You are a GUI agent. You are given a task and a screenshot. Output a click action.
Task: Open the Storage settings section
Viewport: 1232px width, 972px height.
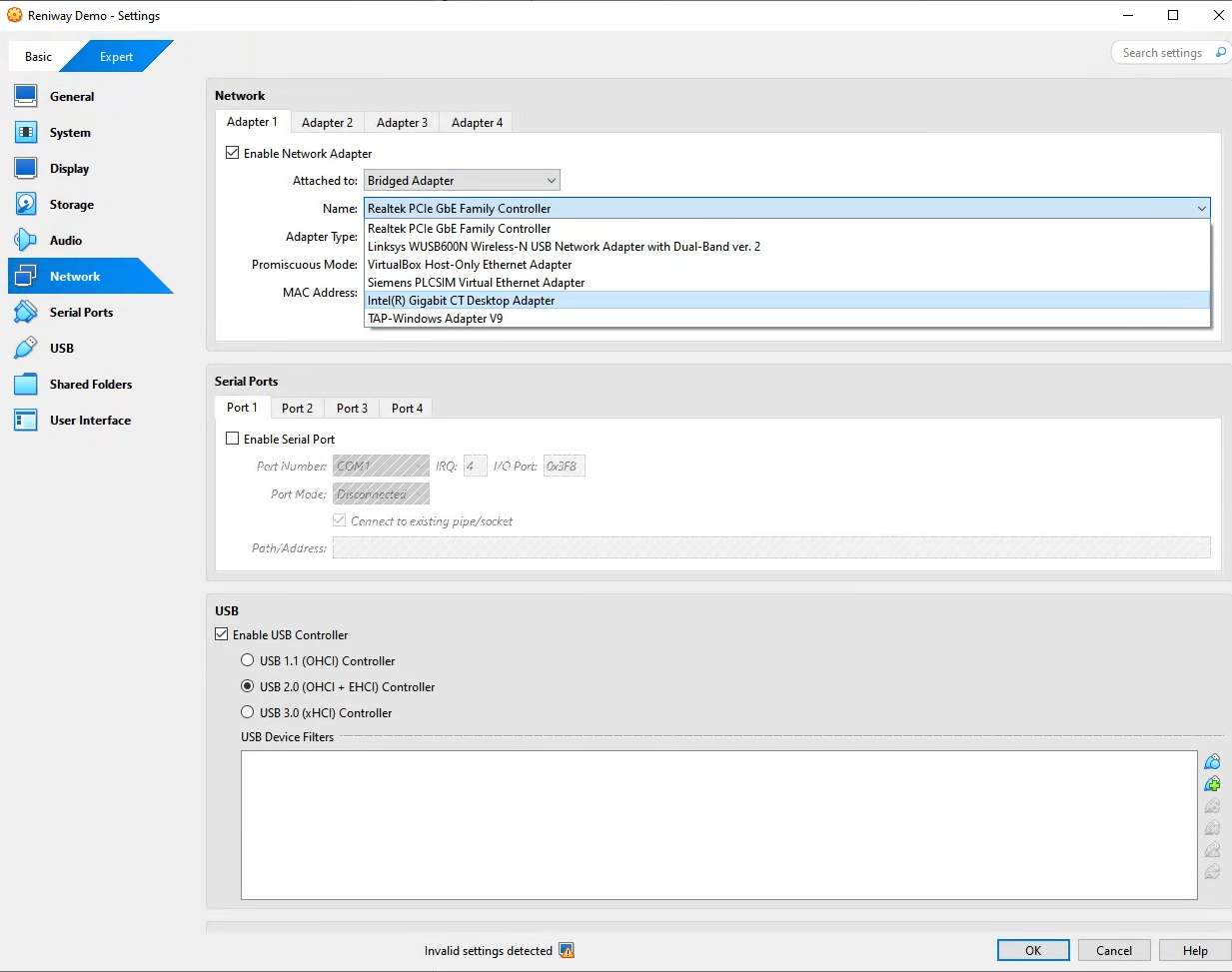(x=72, y=205)
